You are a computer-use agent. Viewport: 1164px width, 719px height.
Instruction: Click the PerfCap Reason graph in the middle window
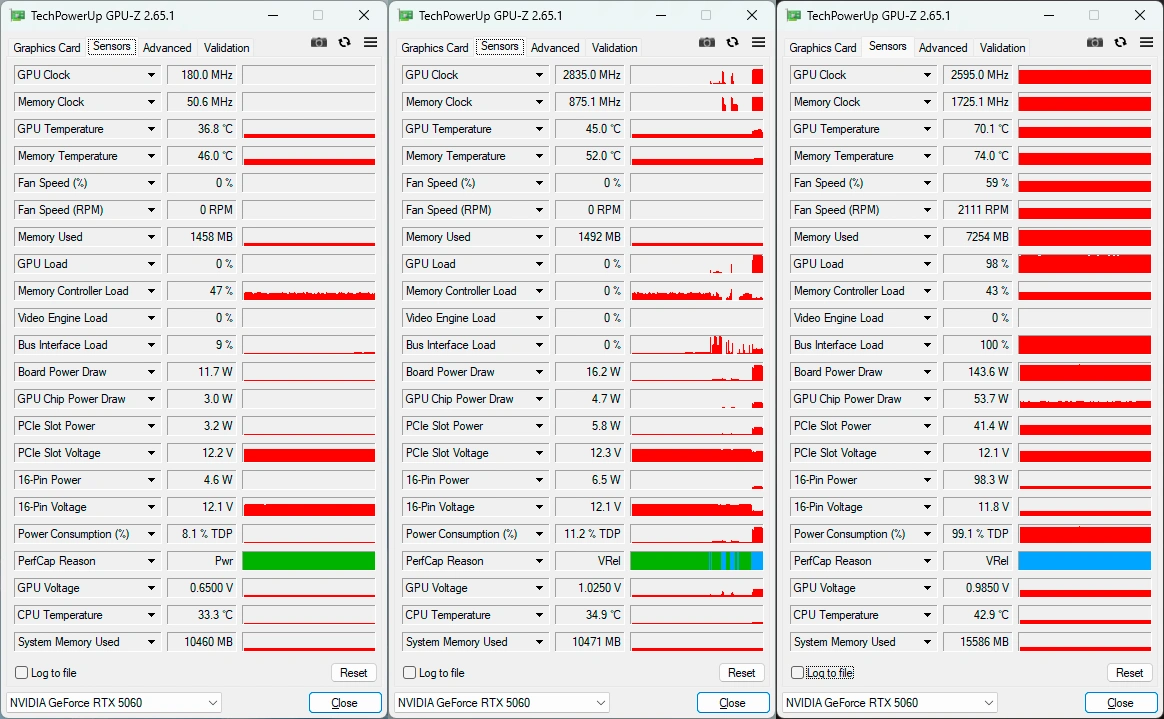click(x=696, y=562)
